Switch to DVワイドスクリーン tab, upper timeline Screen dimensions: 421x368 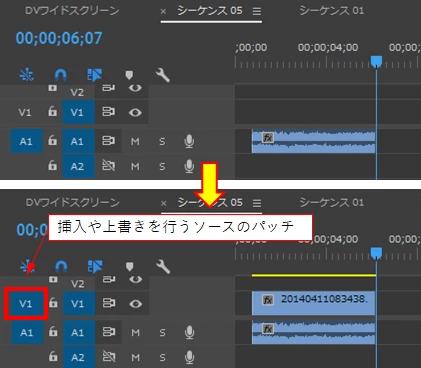(x=72, y=11)
